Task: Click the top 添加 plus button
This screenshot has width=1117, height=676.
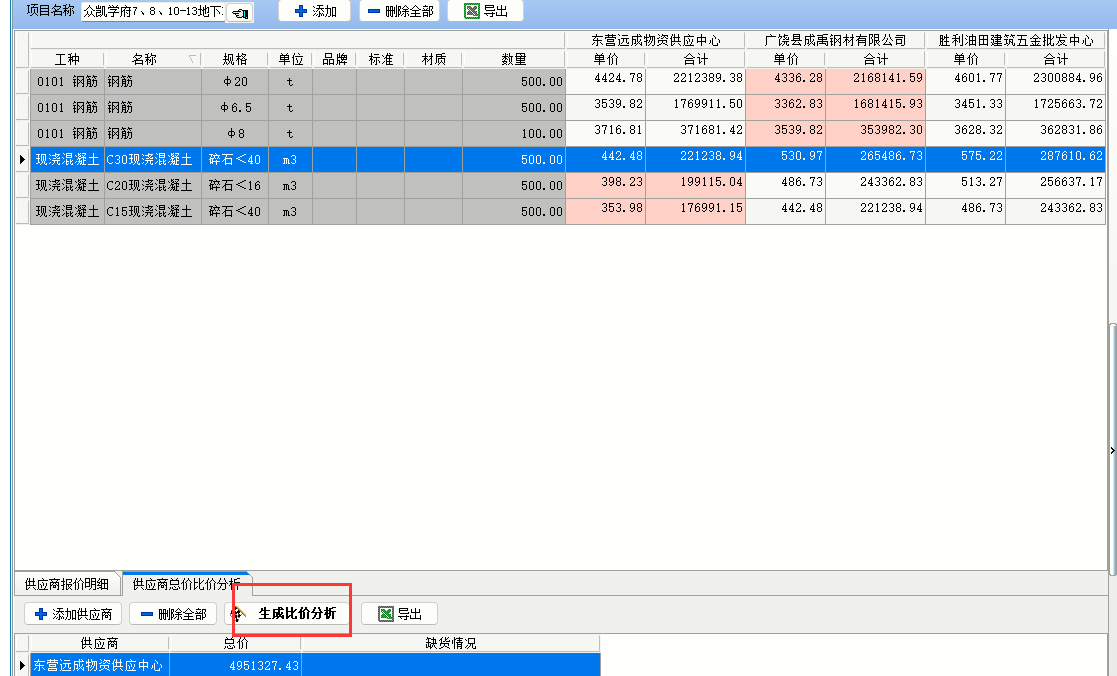Action: pos(314,11)
